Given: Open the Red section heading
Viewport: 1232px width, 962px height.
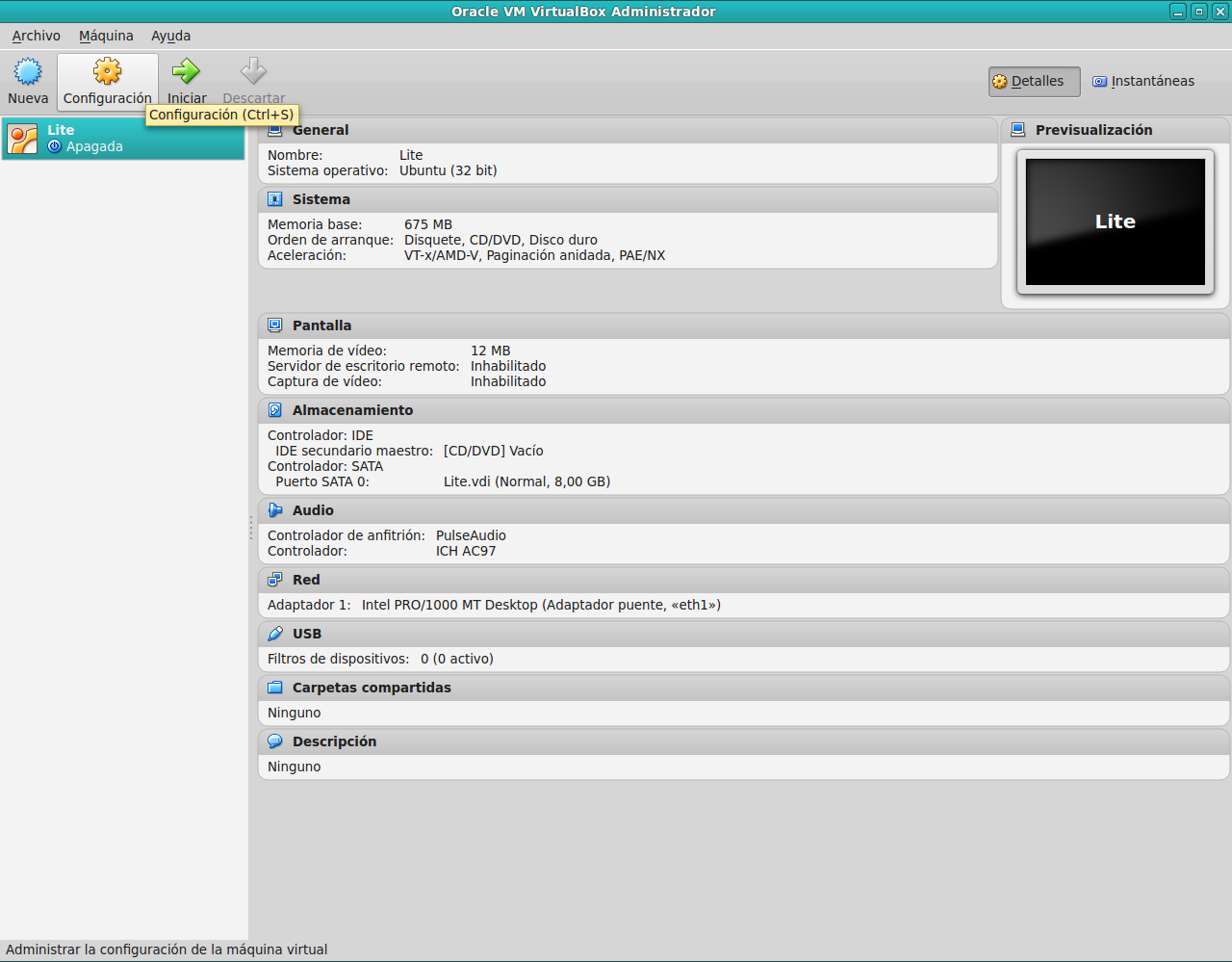Looking at the screenshot, I should [x=306, y=580].
